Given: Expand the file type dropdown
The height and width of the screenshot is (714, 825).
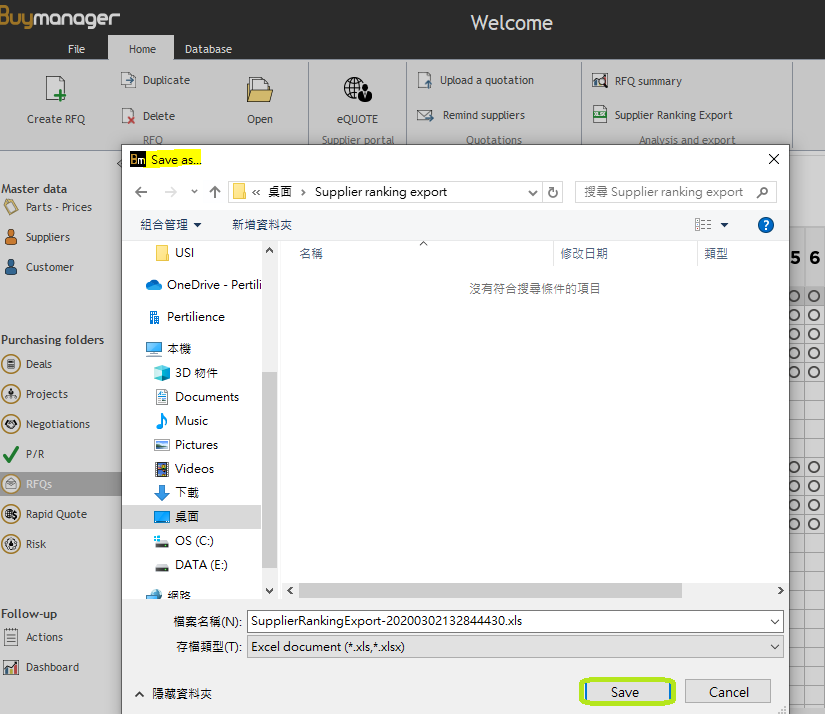Looking at the screenshot, I should [775, 647].
